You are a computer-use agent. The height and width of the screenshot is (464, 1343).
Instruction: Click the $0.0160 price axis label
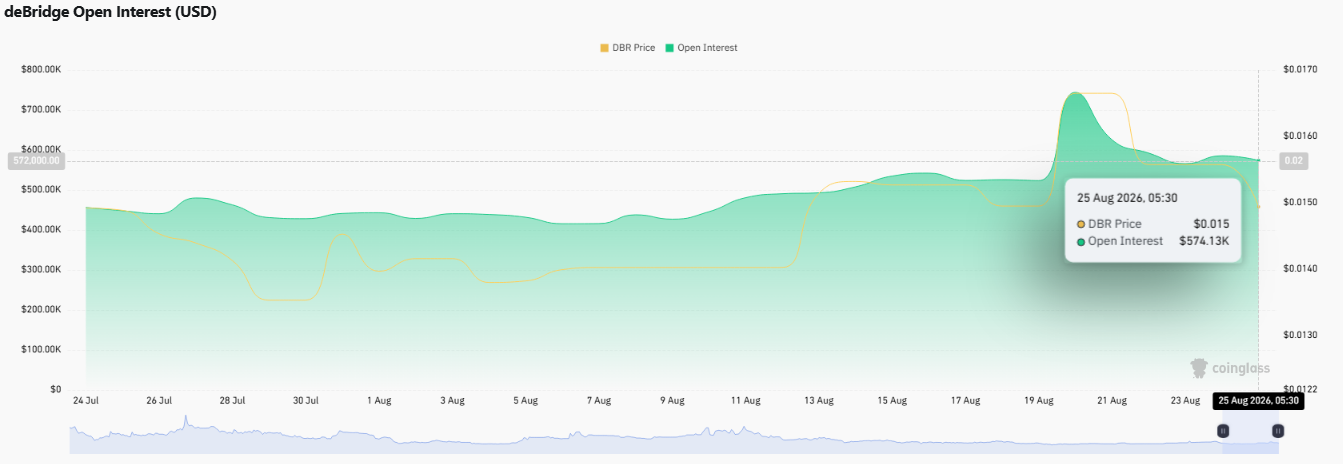coord(1300,136)
